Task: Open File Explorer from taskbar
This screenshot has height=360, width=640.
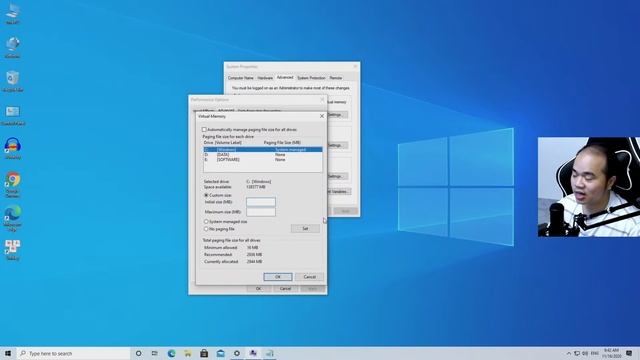Action: (x=188, y=353)
